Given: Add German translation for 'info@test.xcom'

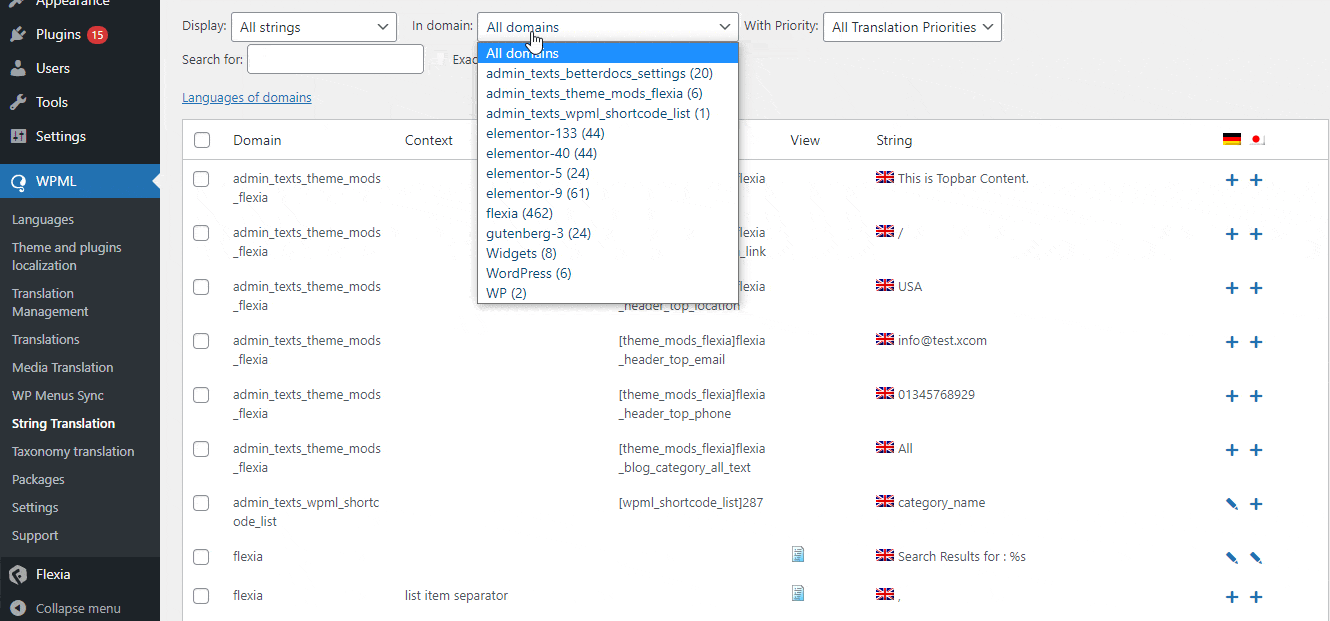Looking at the screenshot, I should [x=1232, y=342].
